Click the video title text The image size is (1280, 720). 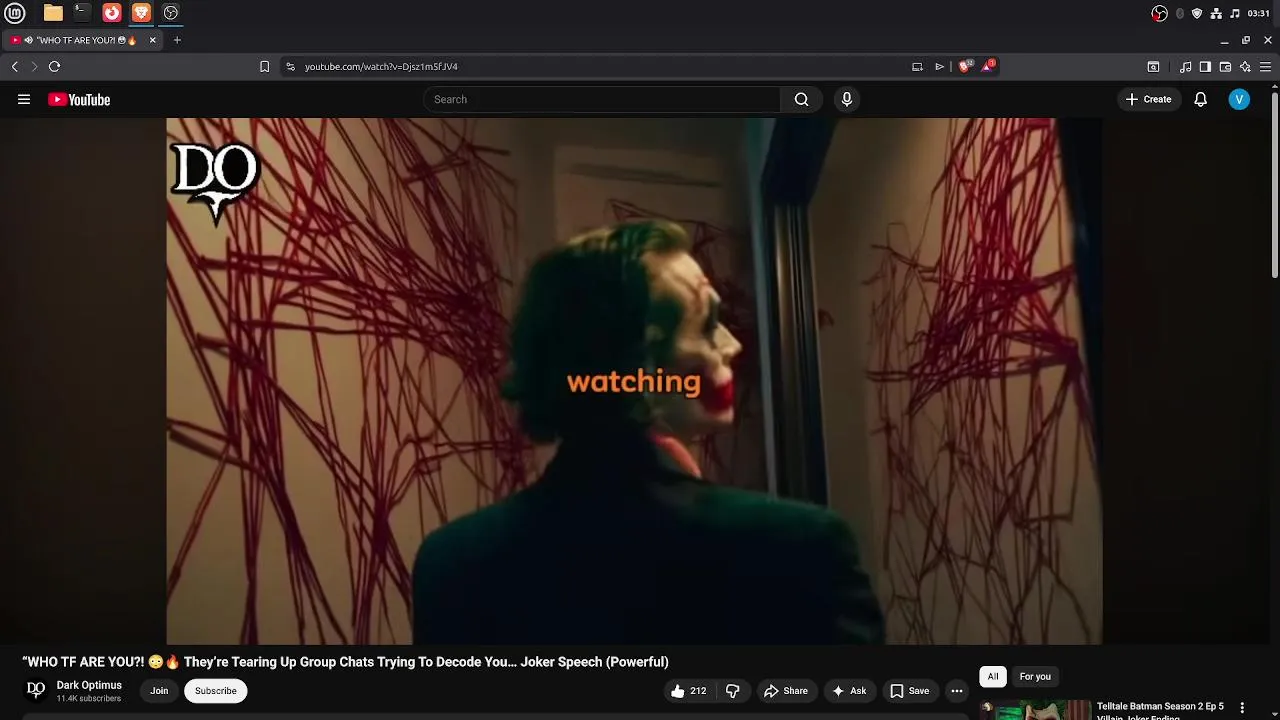[345, 662]
